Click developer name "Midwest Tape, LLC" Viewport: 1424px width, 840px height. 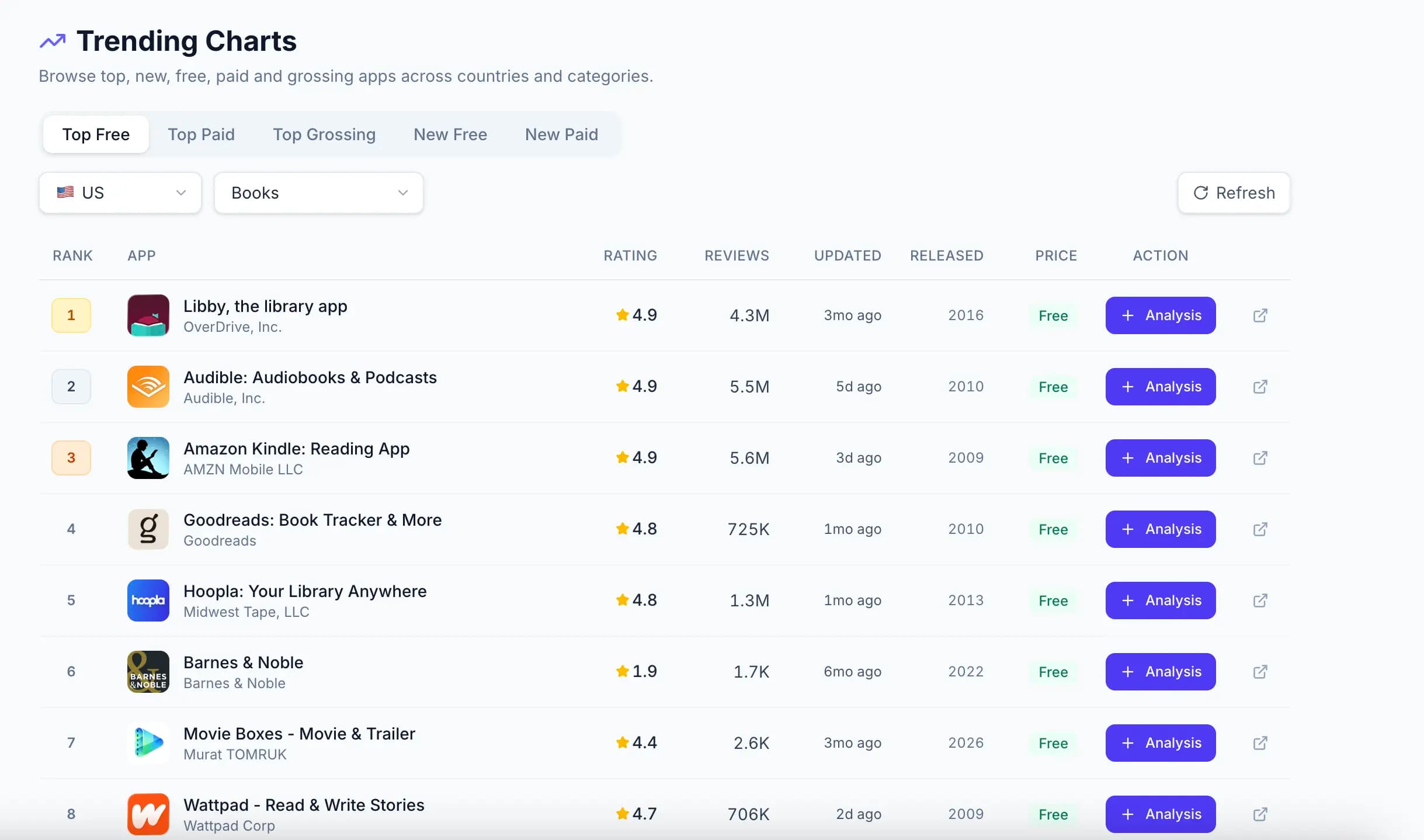[x=246, y=612]
